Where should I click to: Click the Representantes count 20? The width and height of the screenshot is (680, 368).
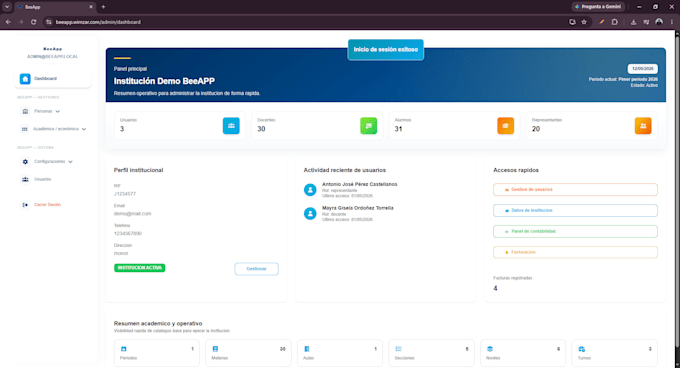536,129
